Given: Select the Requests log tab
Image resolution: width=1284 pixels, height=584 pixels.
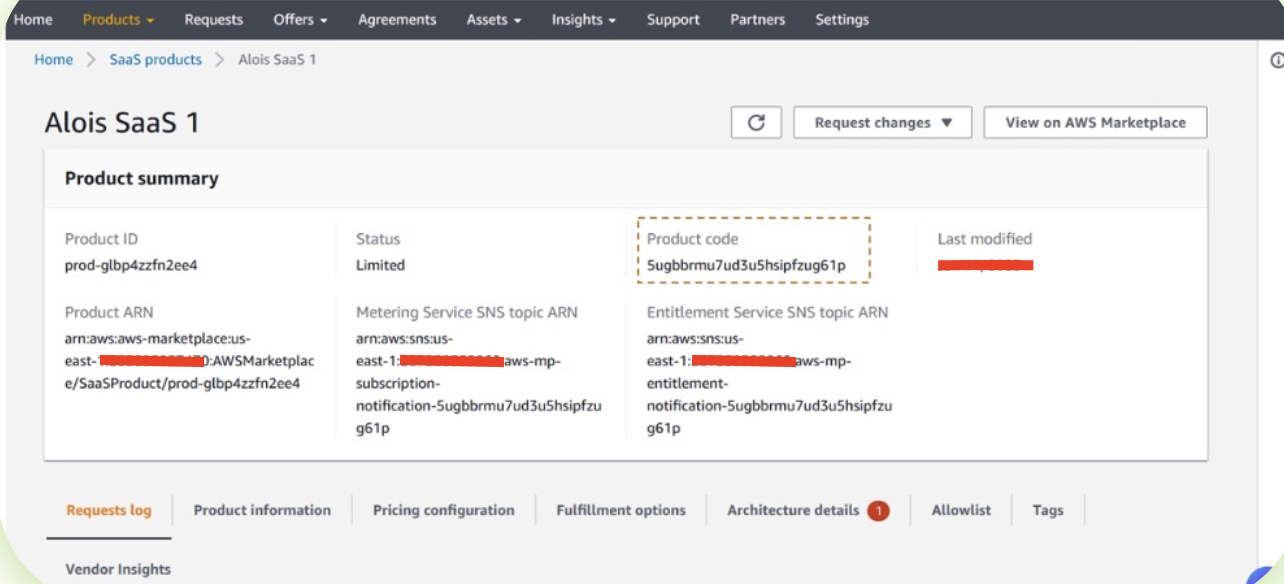Looking at the screenshot, I should (x=109, y=510).
